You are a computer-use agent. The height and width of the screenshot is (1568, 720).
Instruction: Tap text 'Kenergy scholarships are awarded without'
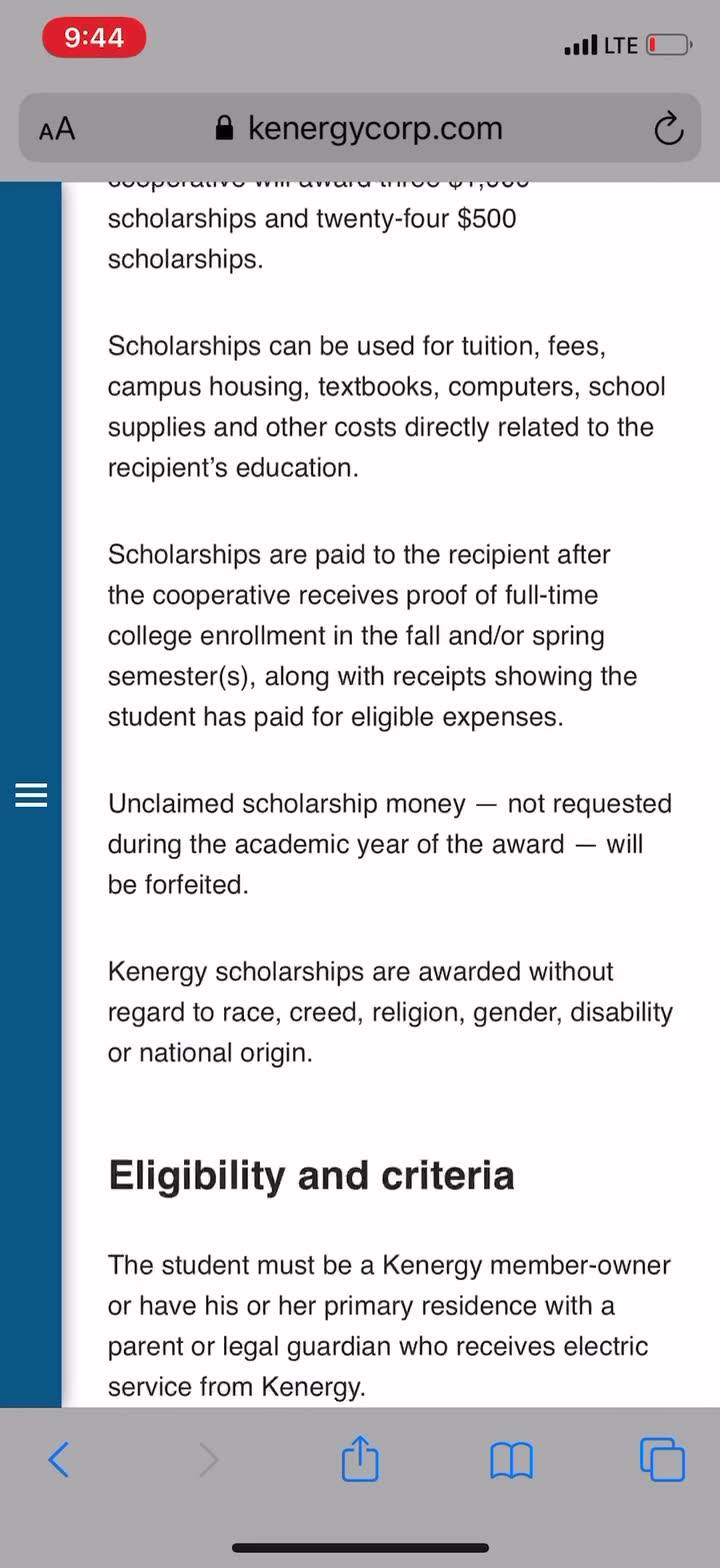(360, 971)
